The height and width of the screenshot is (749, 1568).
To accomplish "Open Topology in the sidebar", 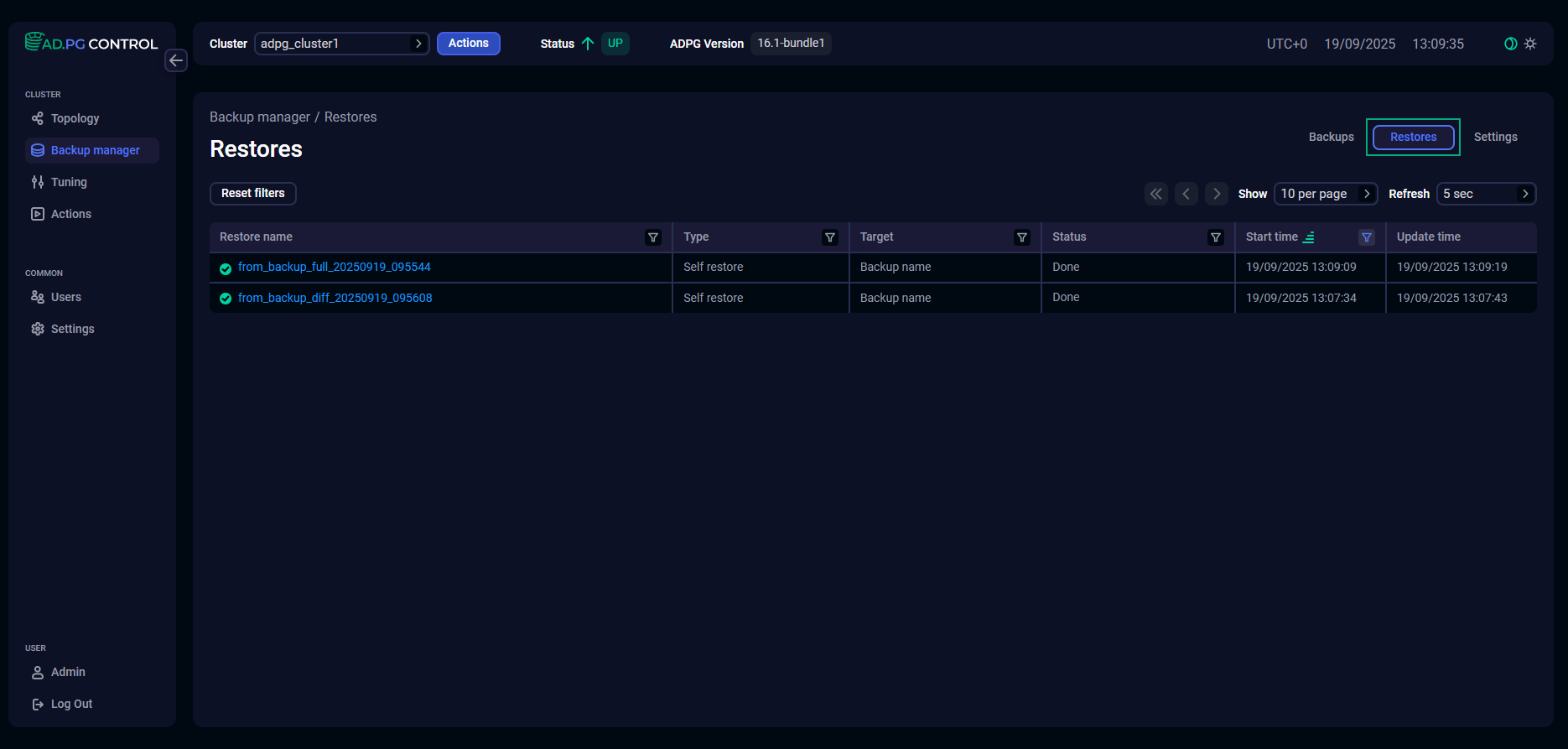I will click(75, 118).
